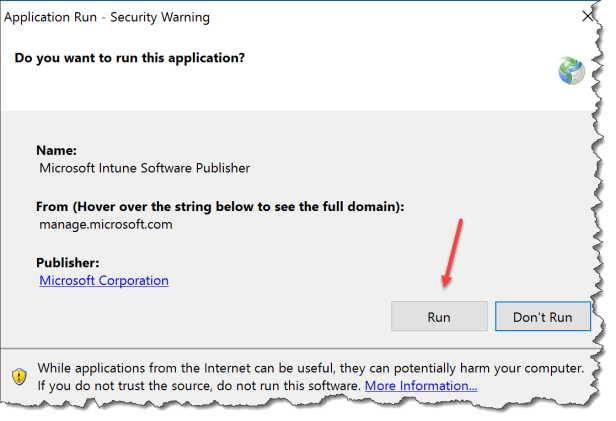Click the Name: label
616x421 pixels.
click(58, 150)
